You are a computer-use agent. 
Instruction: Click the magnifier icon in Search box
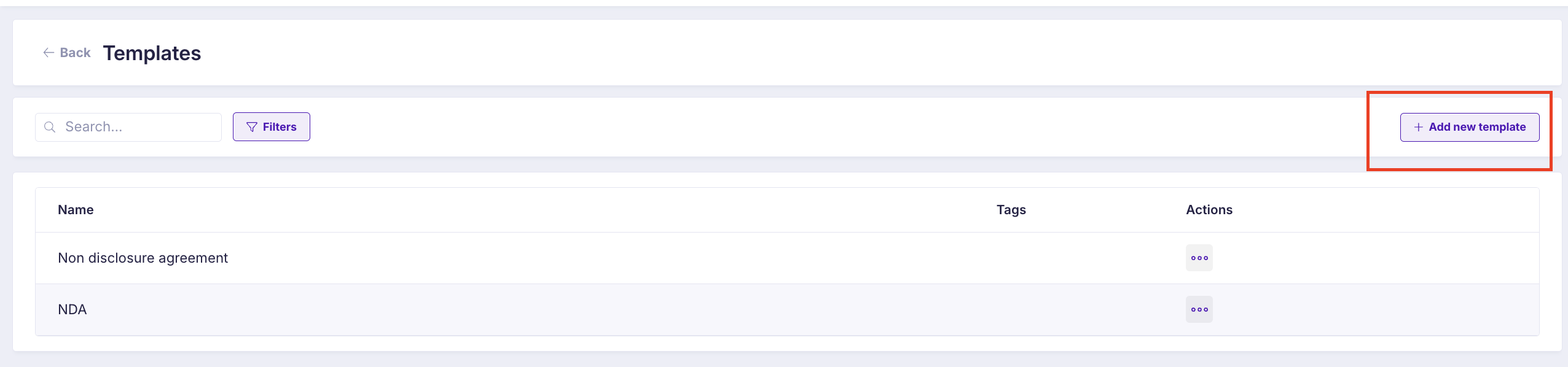[50, 127]
